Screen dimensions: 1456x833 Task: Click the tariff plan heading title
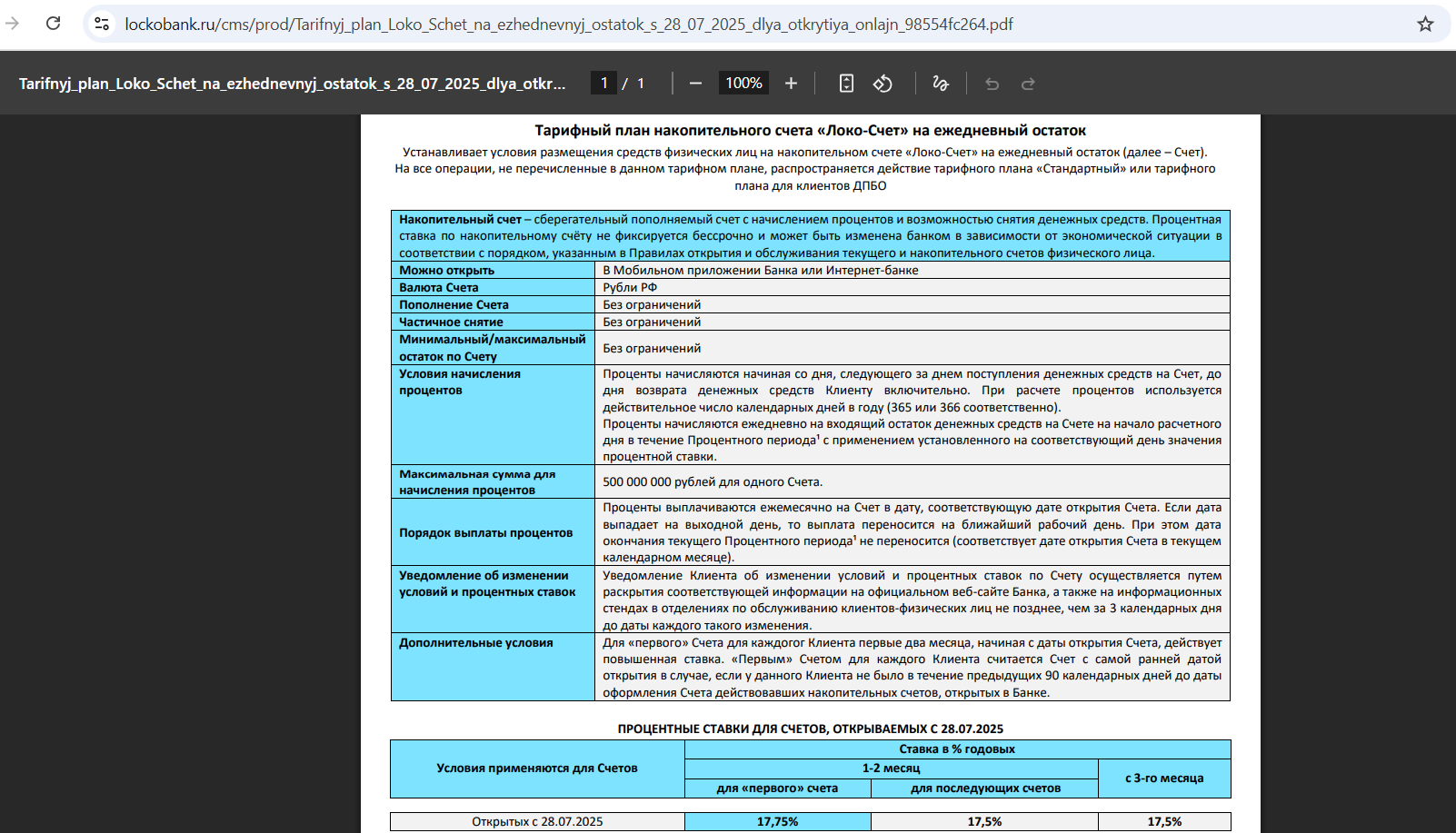point(810,131)
